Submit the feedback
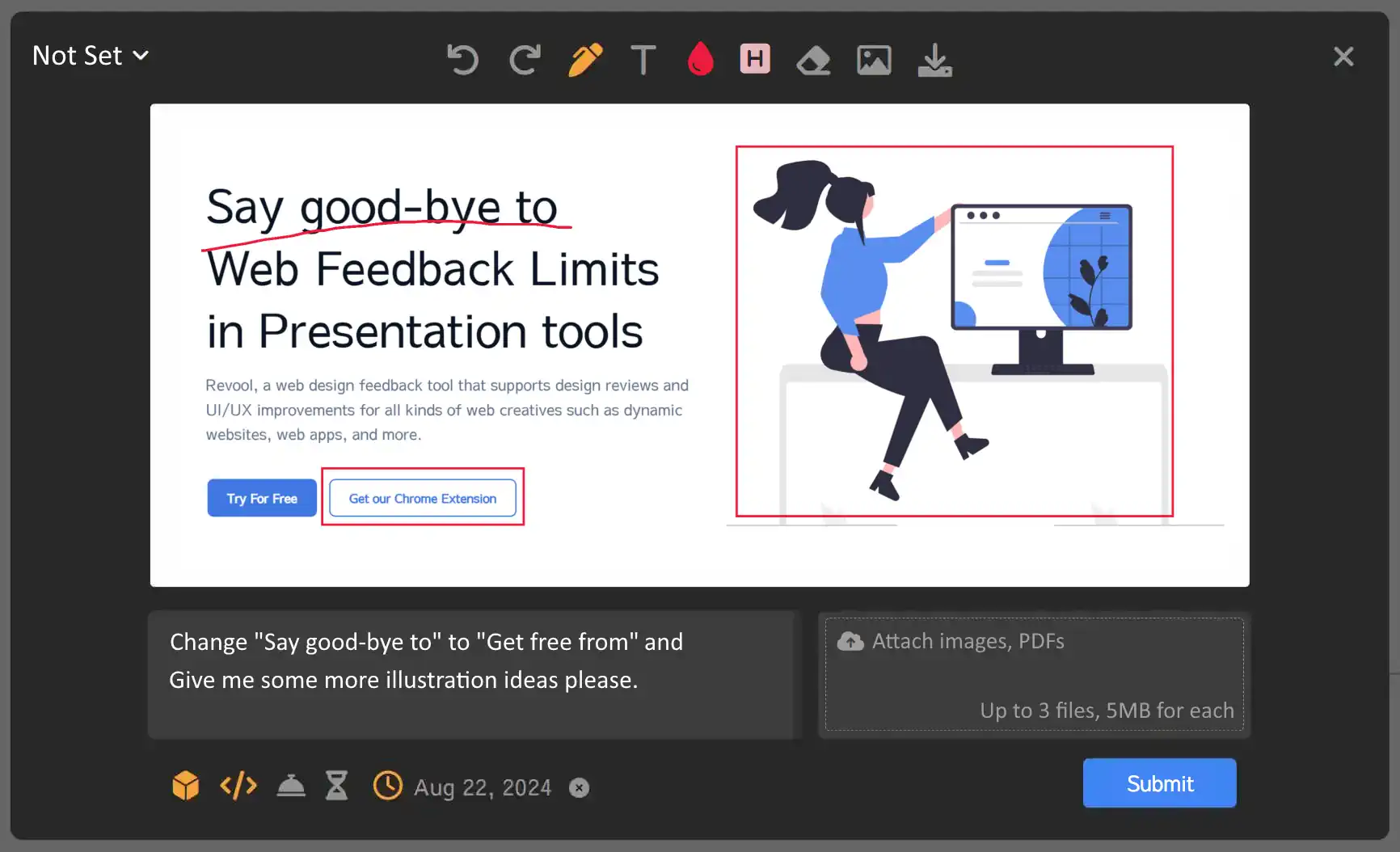1400x852 pixels. click(1160, 782)
